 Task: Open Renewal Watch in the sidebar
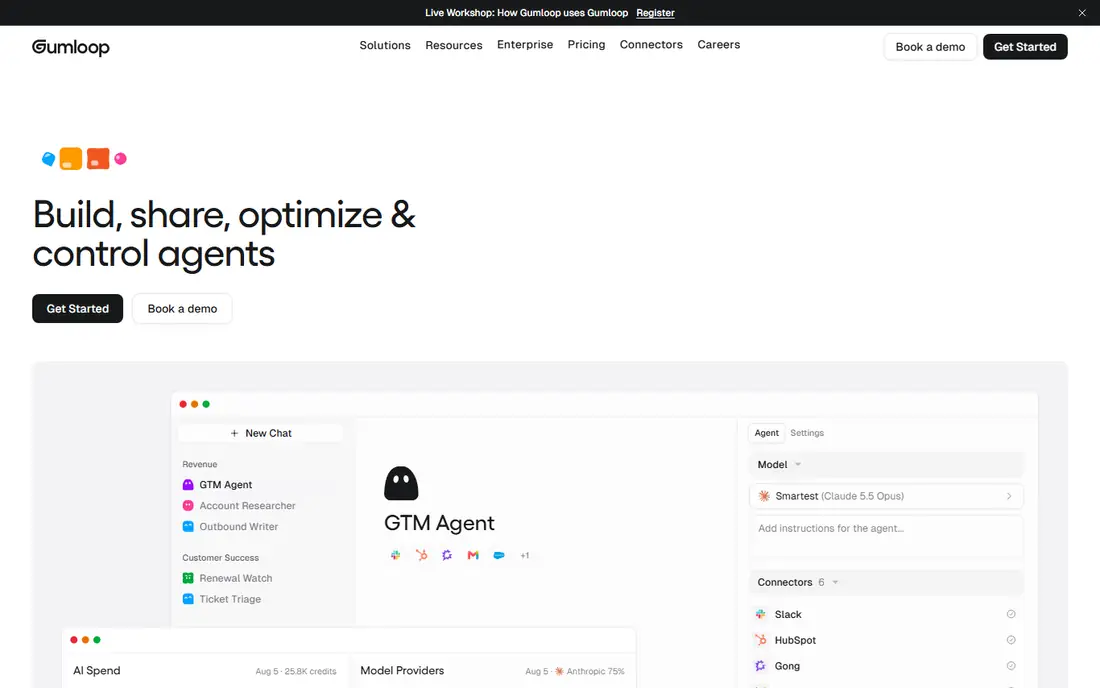(x=236, y=578)
